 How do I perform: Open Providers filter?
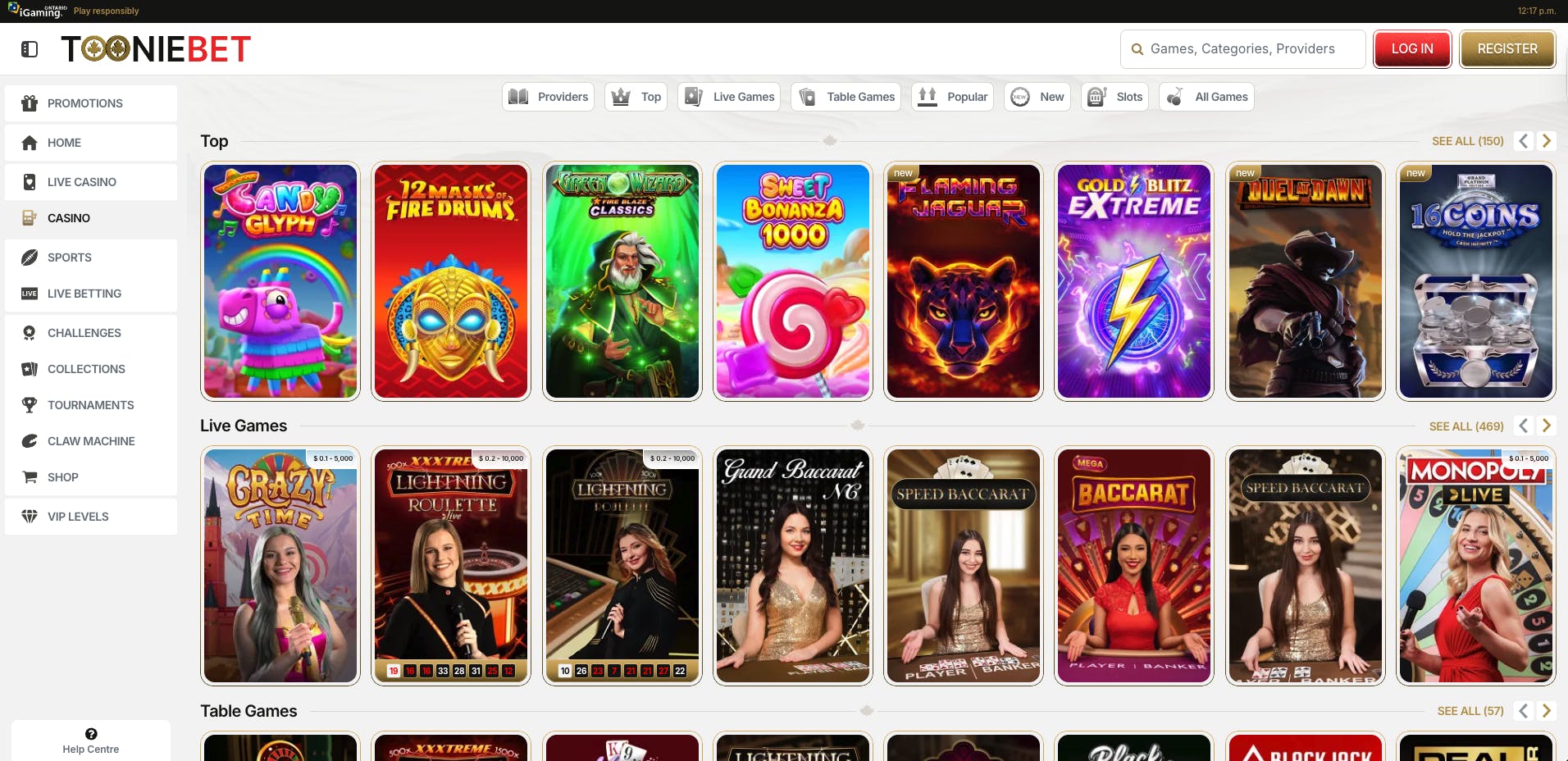(x=548, y=97)
